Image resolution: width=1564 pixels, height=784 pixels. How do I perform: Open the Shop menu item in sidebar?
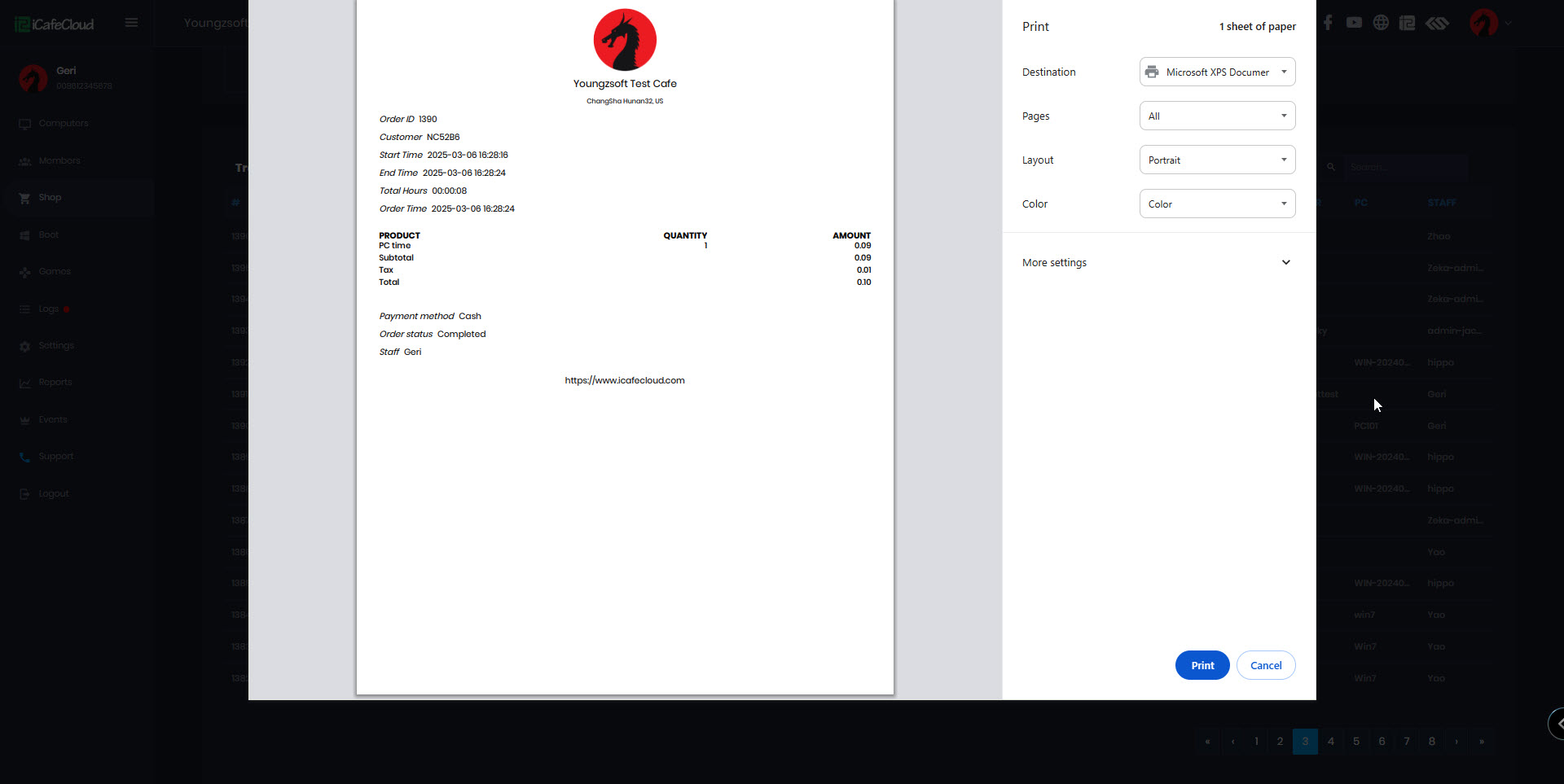pyautogui.click(x=77, y=198)
